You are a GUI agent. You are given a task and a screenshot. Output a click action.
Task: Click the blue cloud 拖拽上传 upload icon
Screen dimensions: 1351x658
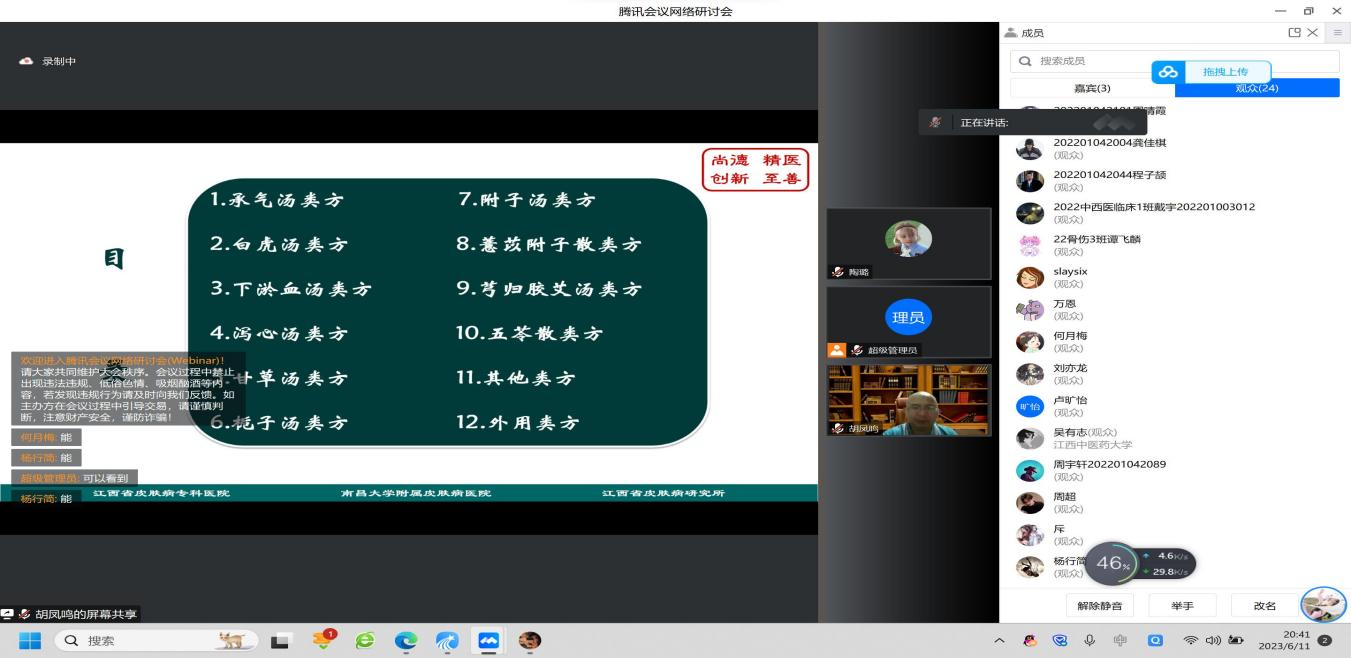pos(1167,72)
